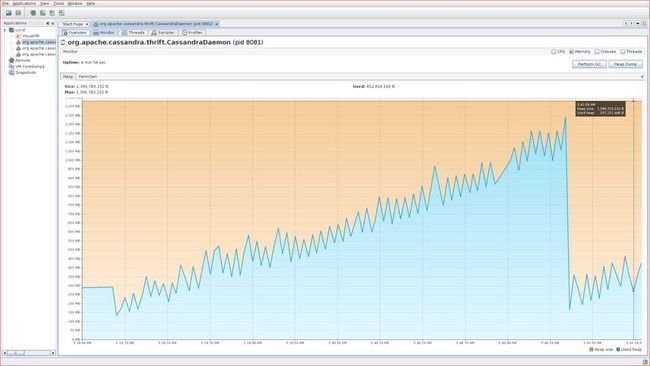Screen dimensions: 650x366
Task: Click the fourth toolbar icon, Add Remote Host
Action: tap(42, 13)
